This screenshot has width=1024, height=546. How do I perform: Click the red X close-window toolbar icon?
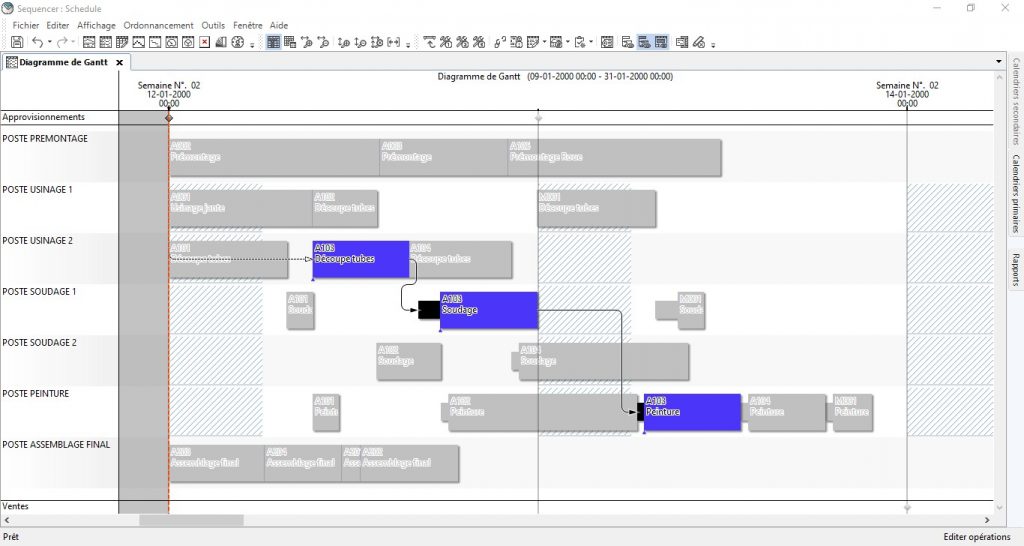tap(204, 42)
